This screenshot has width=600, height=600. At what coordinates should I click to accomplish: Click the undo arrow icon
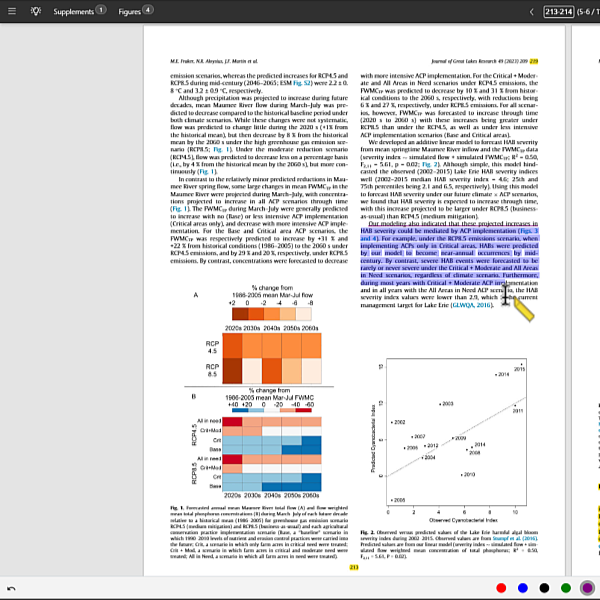(x=11, y=588)
